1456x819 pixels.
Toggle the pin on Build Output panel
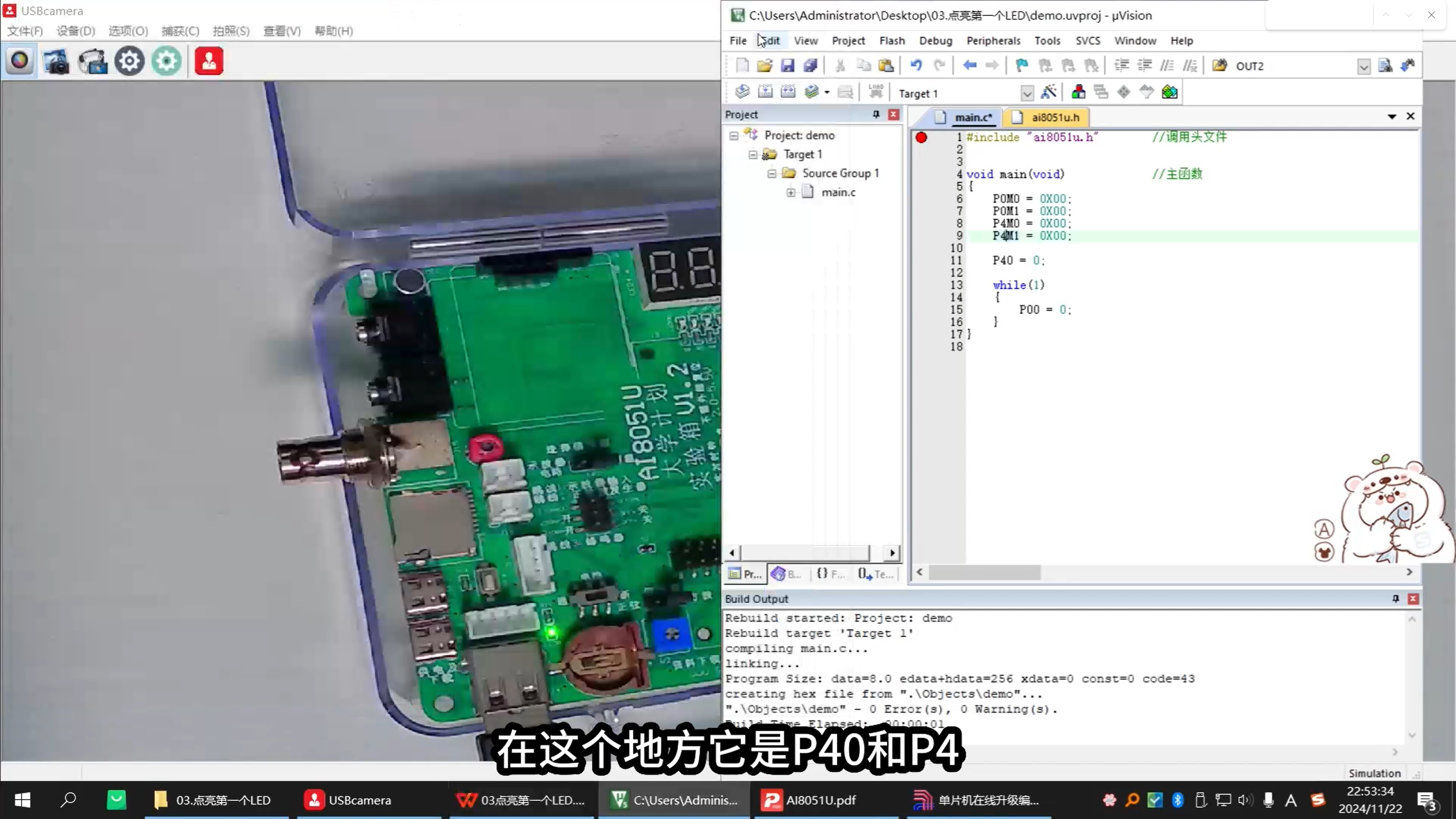(x=1395, y=599)
